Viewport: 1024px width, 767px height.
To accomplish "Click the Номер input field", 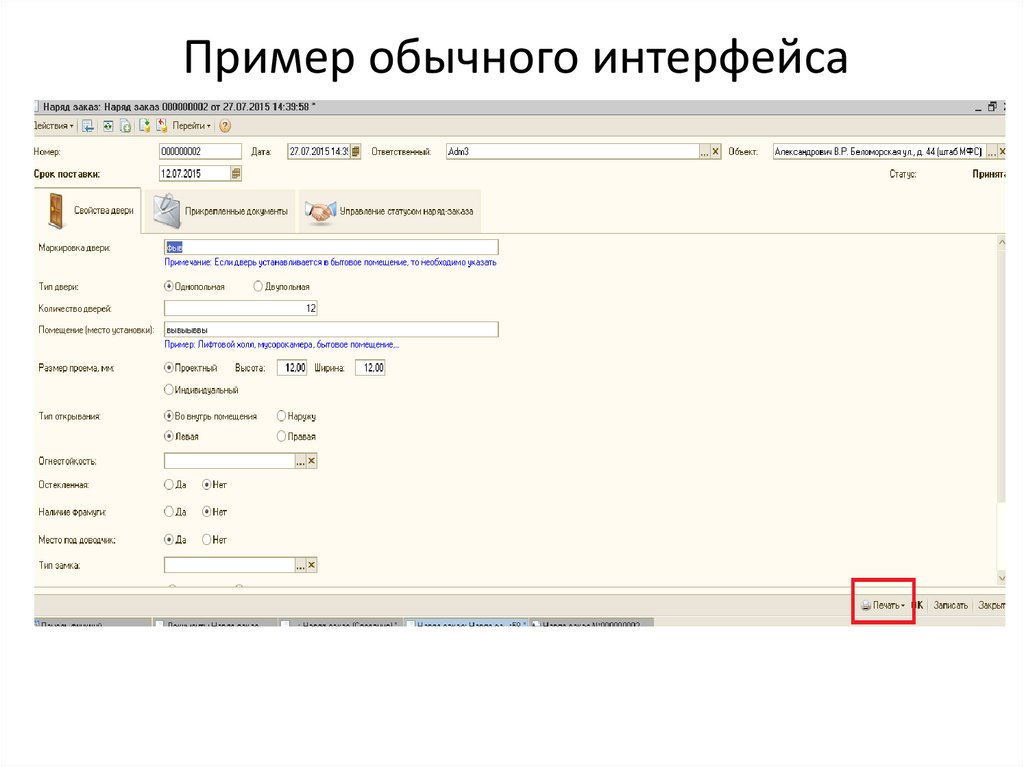I will 200,152.
